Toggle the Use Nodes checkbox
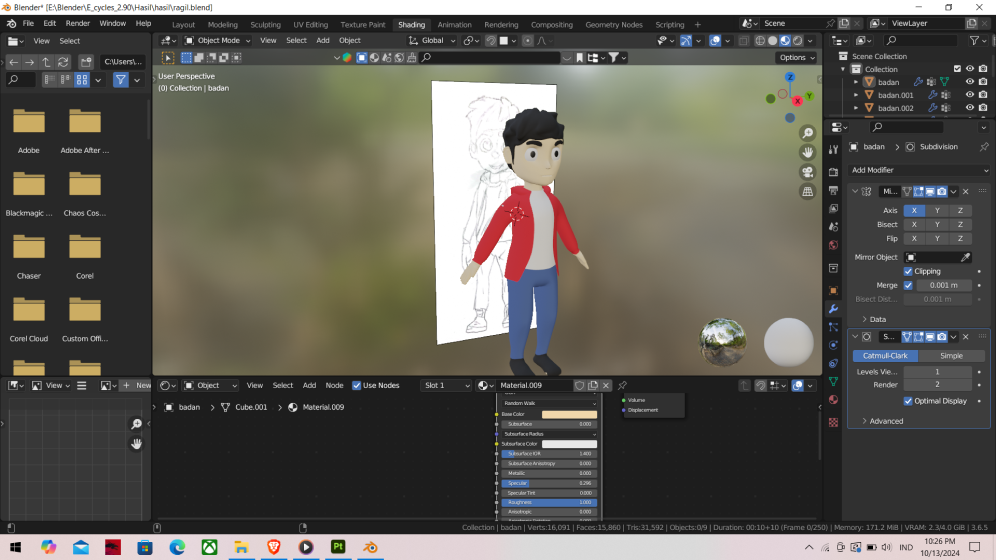The image size is (996, 560). 356,385
